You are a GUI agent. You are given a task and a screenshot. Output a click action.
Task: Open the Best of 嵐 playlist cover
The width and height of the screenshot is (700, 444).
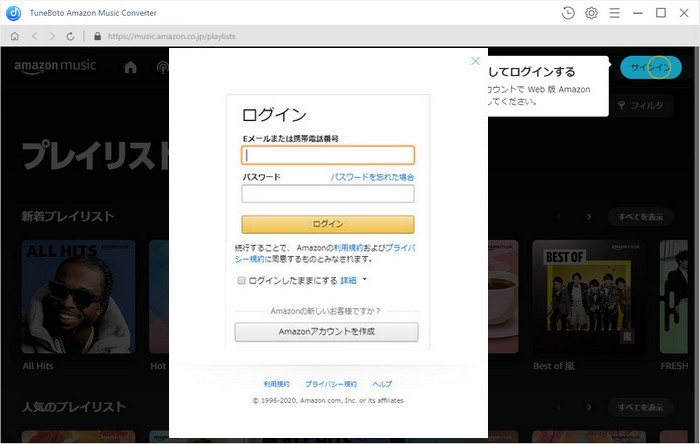coord(588,297)
